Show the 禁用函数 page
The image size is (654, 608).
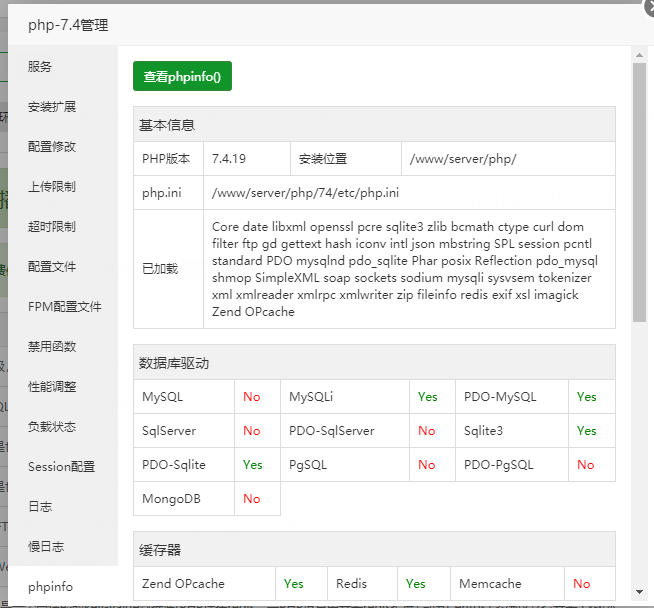[52, 347]
